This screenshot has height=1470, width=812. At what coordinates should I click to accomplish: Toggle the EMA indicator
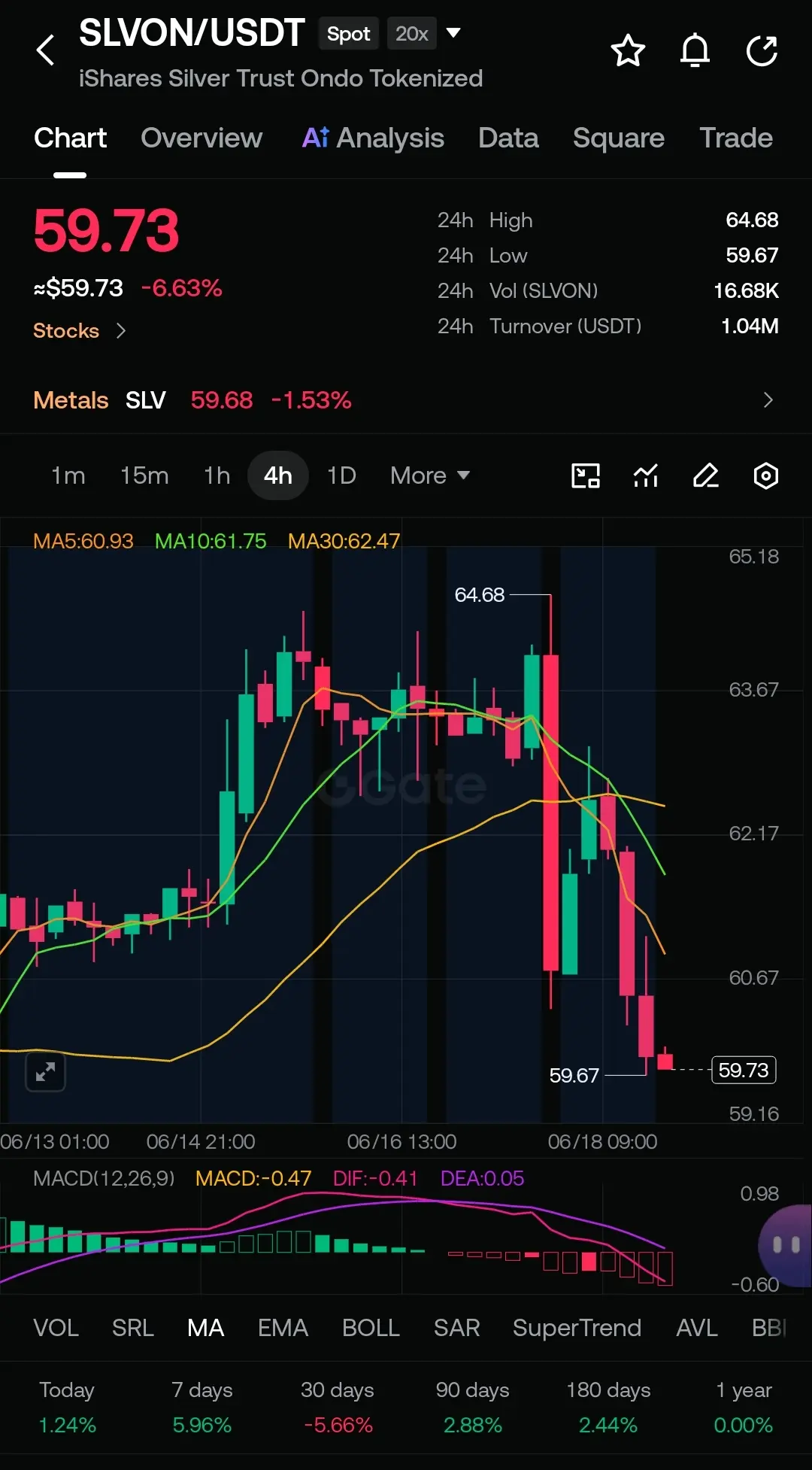[x=283, y=1328]
